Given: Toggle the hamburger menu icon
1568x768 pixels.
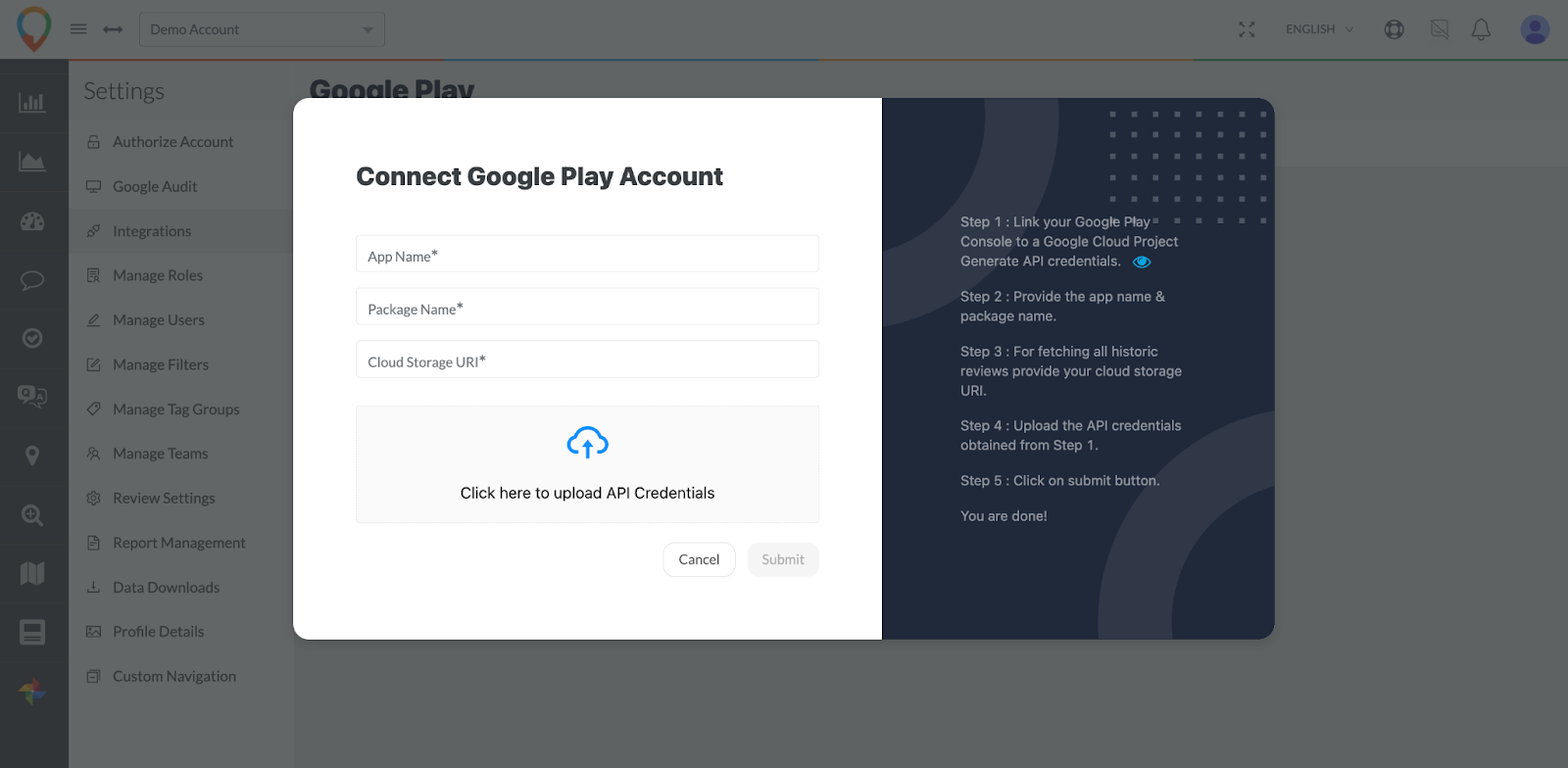Looking at the screenshot, I should click(x=78, y=29).
